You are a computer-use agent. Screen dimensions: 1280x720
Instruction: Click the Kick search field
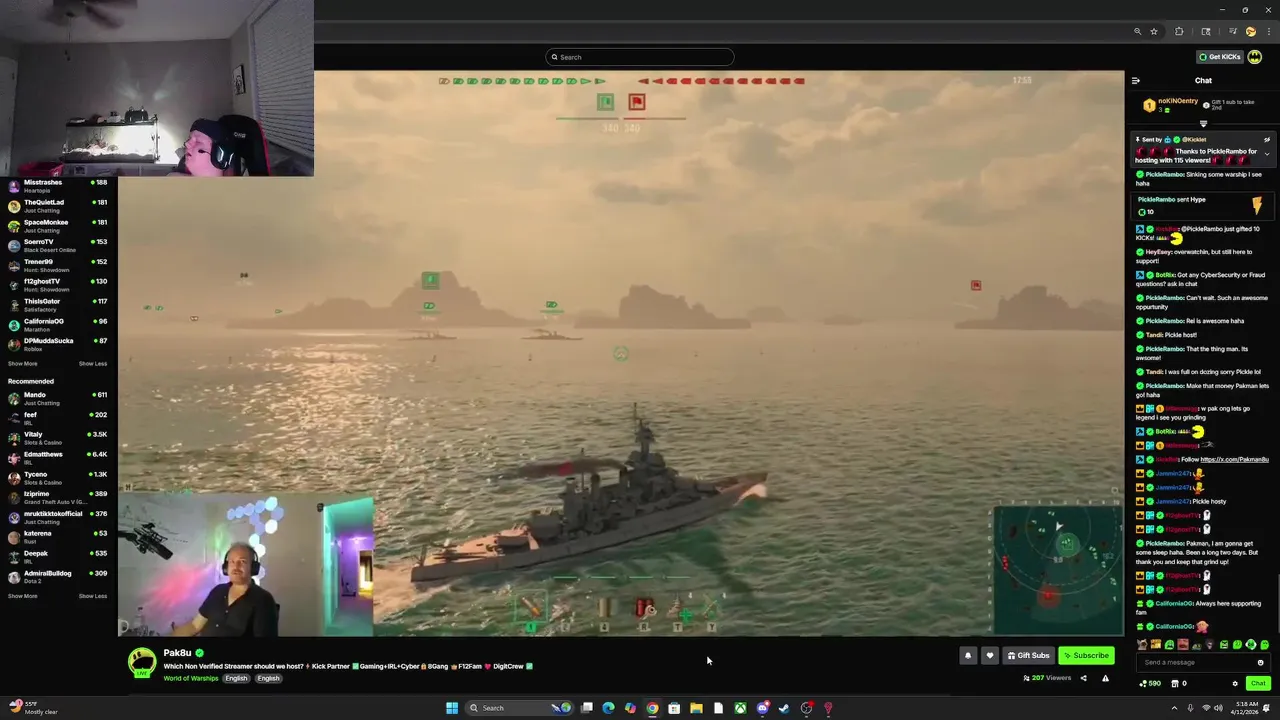click(x=640, y=57)
